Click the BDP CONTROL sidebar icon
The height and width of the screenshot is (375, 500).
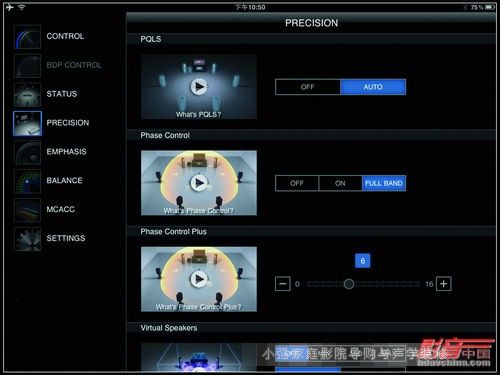[27, 66]
